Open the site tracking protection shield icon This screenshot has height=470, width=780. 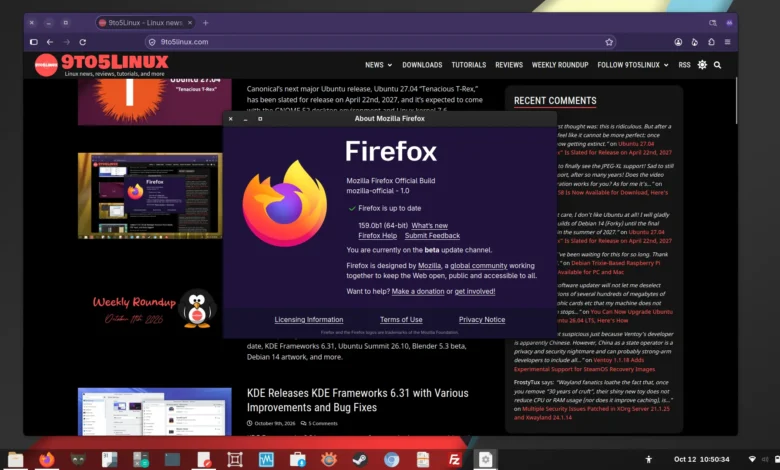[x=152, y=42]
